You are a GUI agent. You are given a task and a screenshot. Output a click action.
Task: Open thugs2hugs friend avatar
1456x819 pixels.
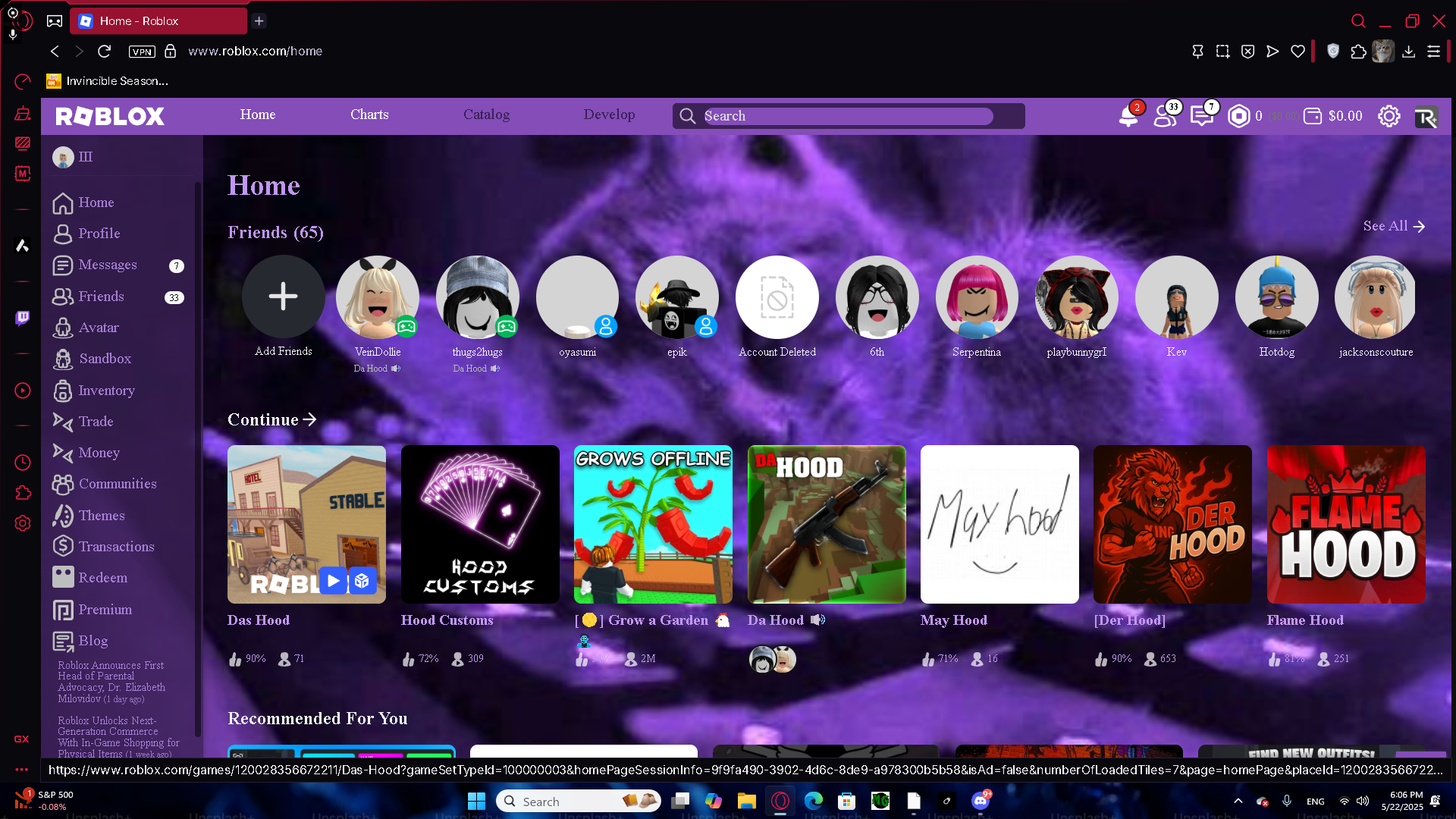pos(478,297)
